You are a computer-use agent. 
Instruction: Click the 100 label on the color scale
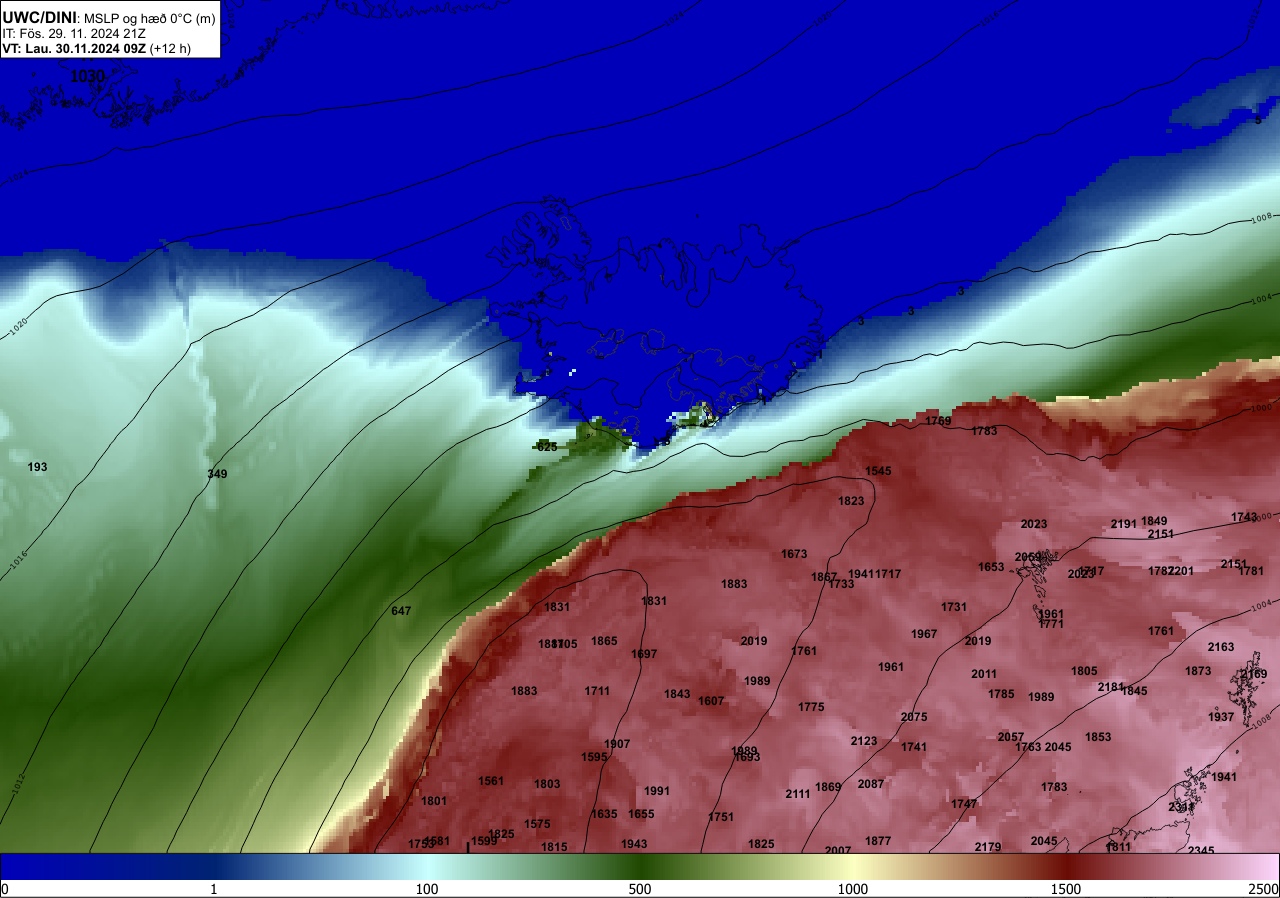tap(427, 889)
